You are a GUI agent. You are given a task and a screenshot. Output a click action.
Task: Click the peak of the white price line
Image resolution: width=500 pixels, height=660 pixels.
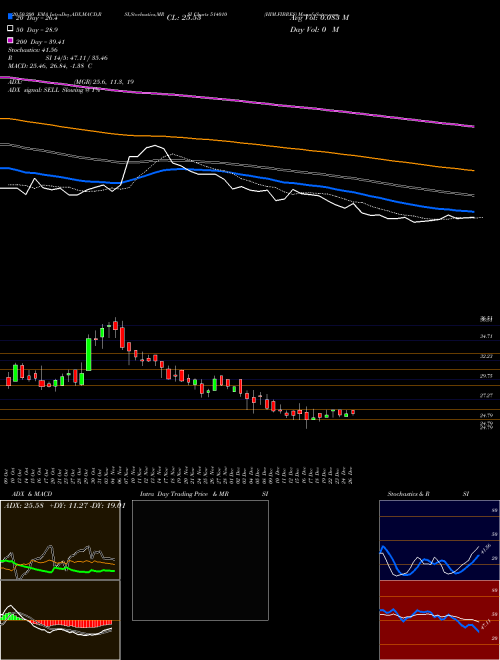click(155, 146)
